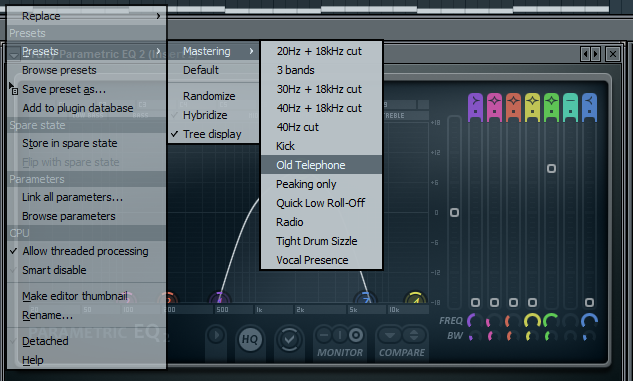This screenshot has height=381, width=633.
Task: Click the green band 5 gain slider handle
Action: click(551, 168)
